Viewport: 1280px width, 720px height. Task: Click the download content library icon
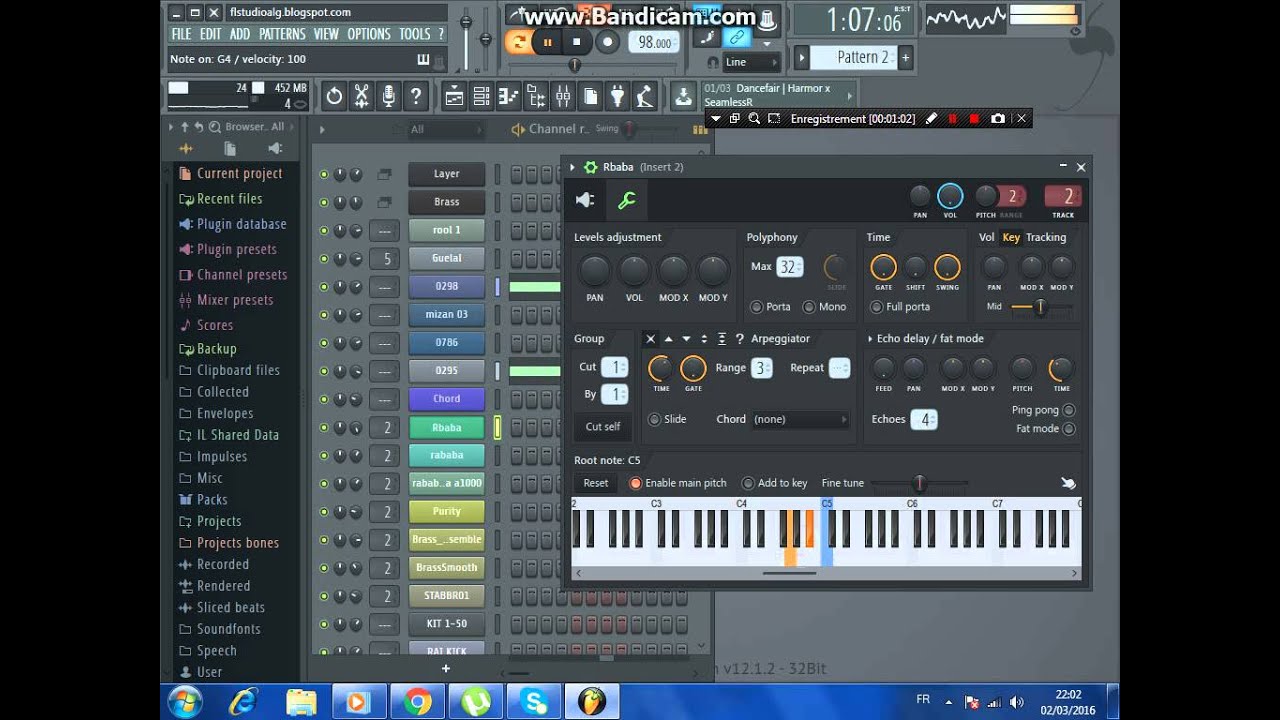click(683, 96)
